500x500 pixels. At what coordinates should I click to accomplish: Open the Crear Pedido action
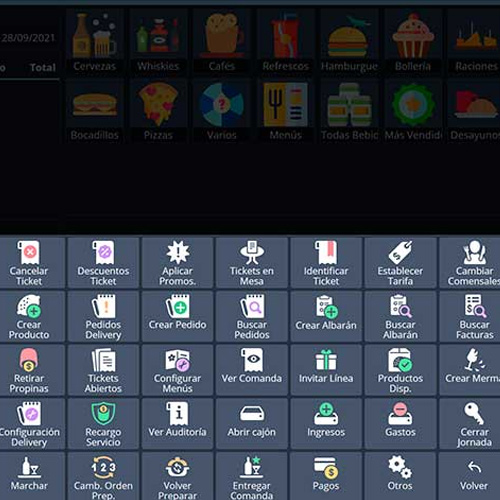178,317
